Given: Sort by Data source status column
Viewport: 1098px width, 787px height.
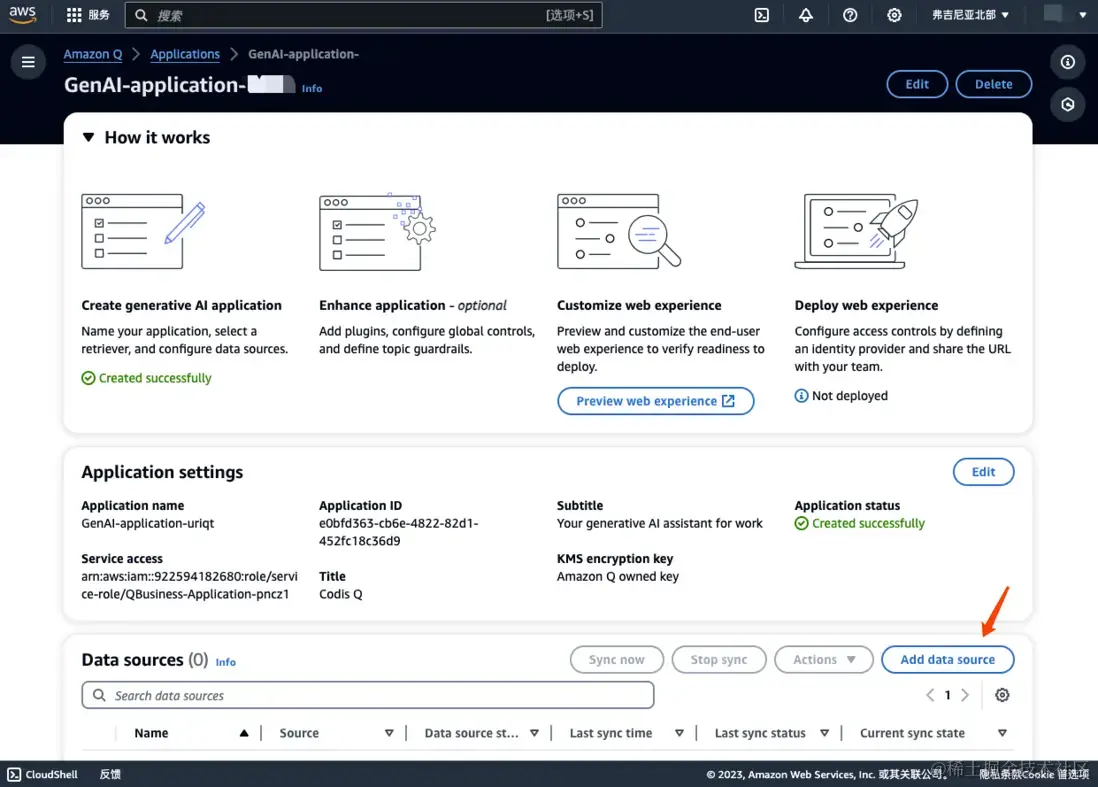Looking at the screenshot, I should pos(534,733).
